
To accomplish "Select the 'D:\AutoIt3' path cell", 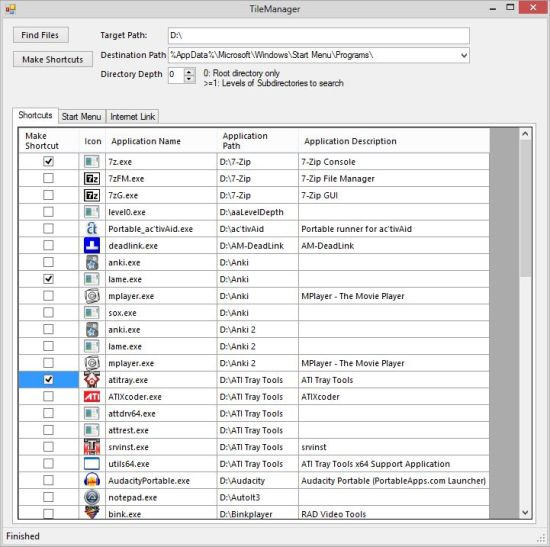I will pyautogui.click(x=258, y=498).
